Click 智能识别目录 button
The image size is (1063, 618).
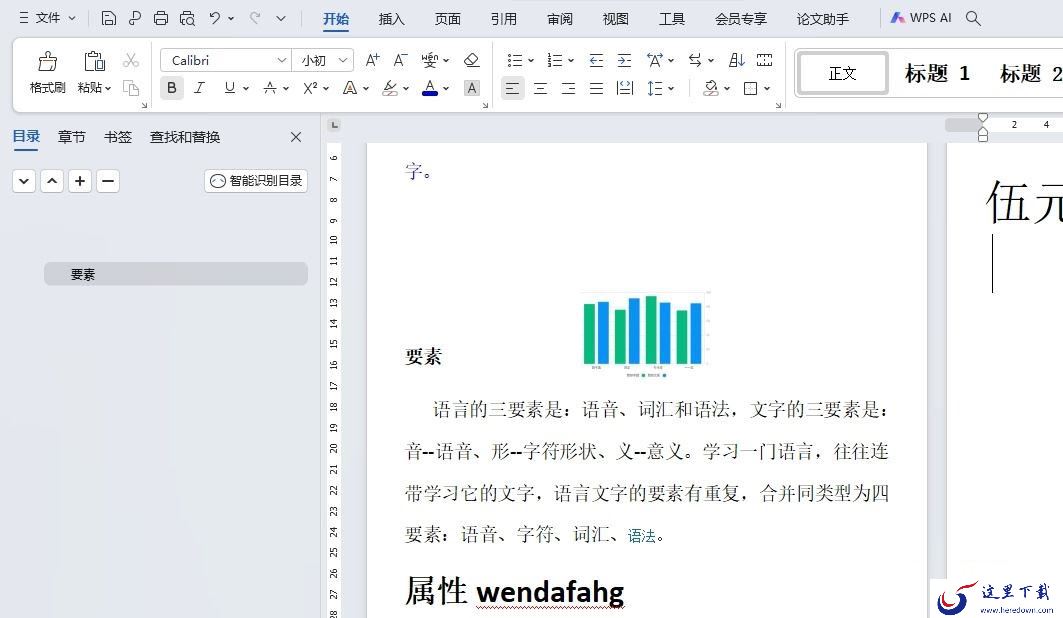[x=256, y=181]
